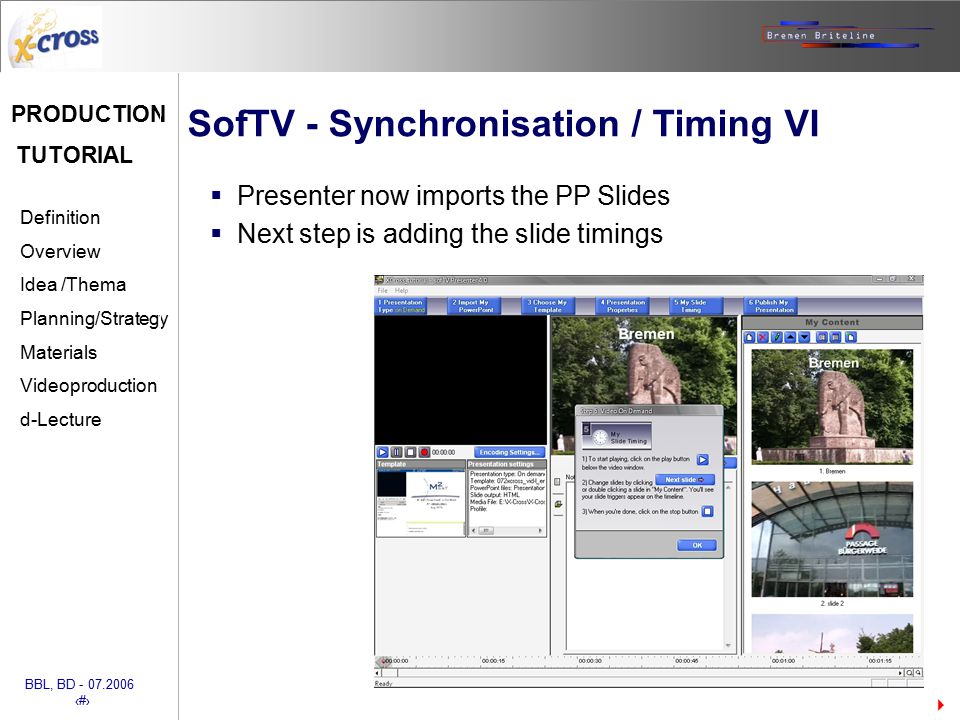
Task: Click the red X delete icon in My Content toolbar
Action: [x=763, y=337]
